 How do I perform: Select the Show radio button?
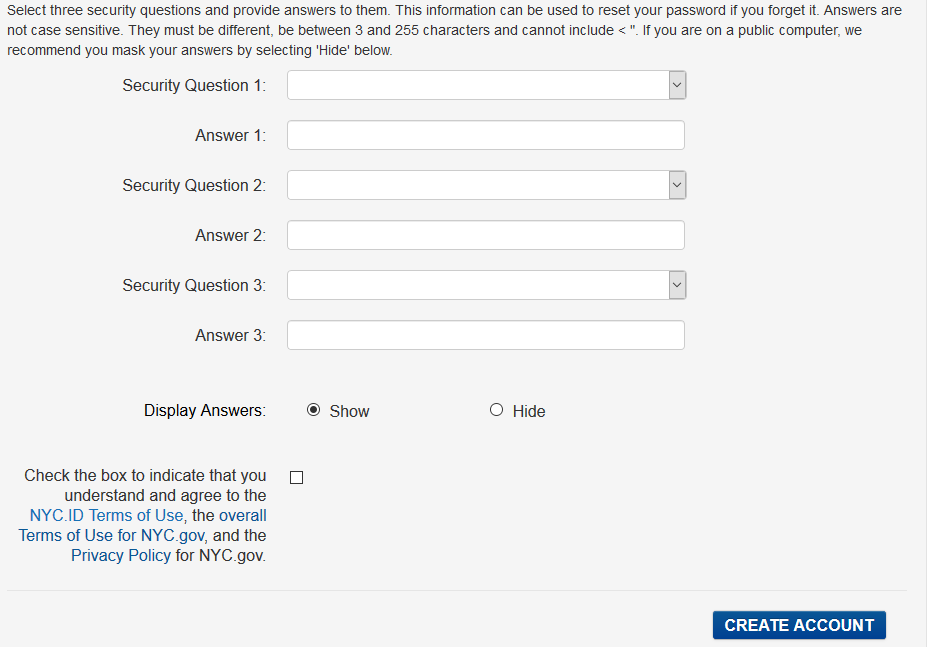coord(313,410)
